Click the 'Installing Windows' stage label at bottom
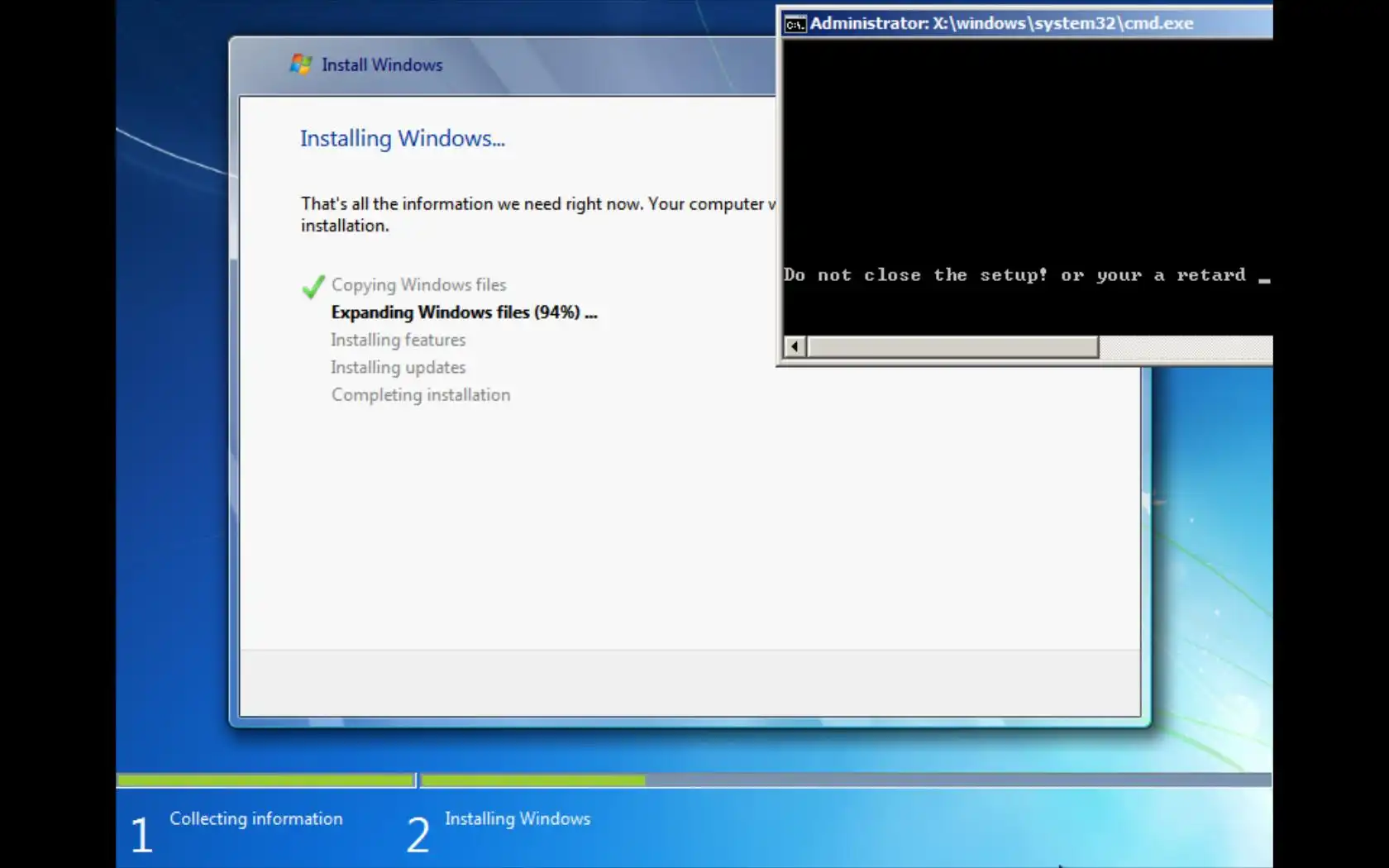This screenshot has height=868, width=1389. click(518, 818)
